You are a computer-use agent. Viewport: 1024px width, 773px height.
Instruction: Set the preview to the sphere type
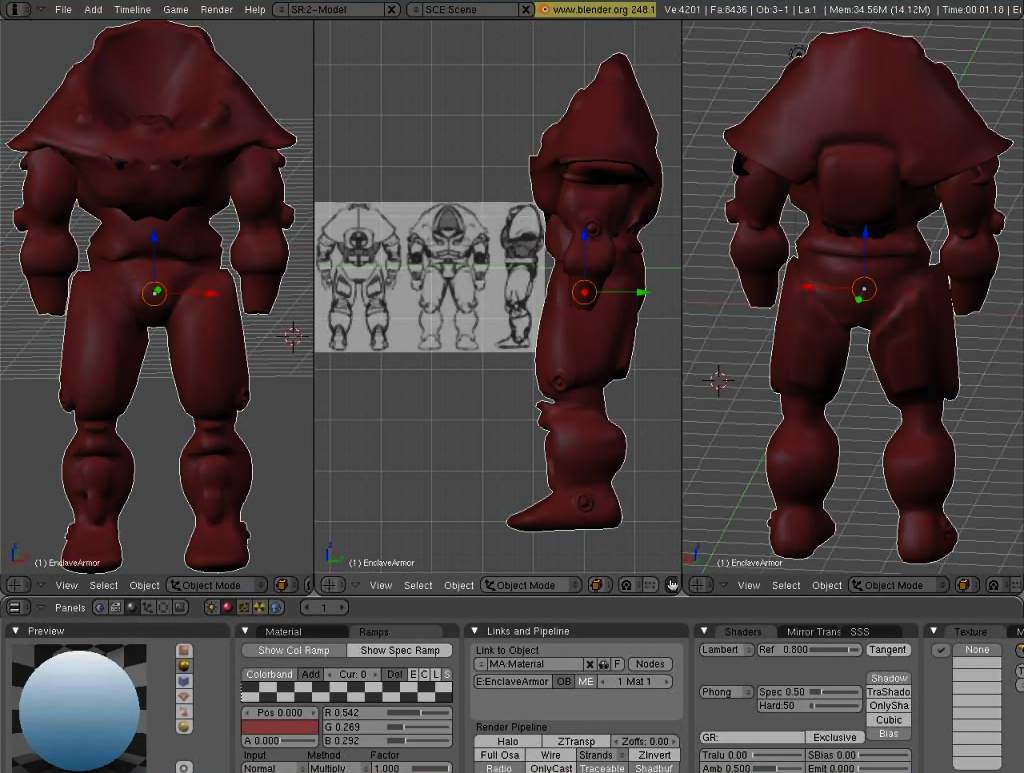(x=184, y=666)
